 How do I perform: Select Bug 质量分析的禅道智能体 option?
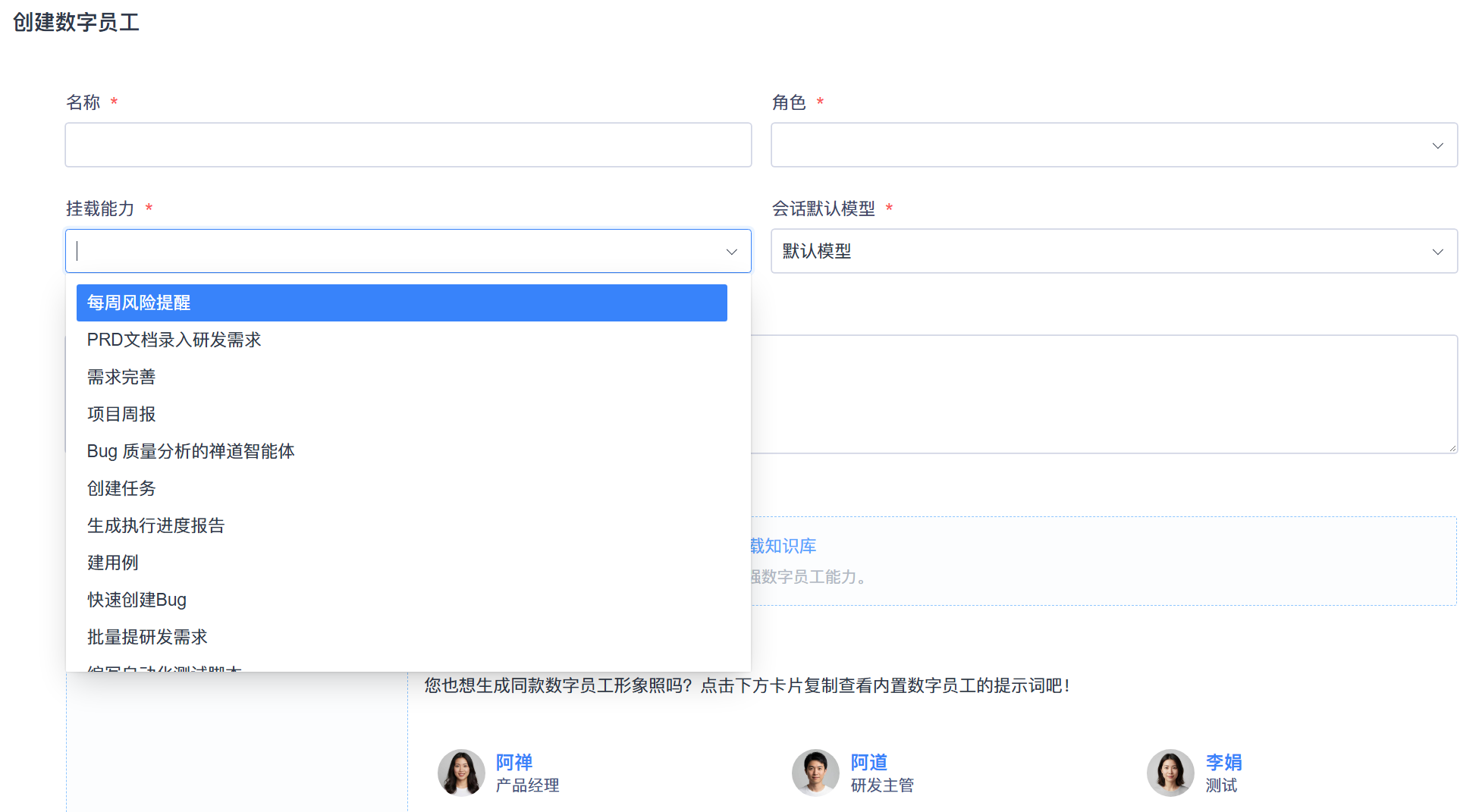click(402, 451)
